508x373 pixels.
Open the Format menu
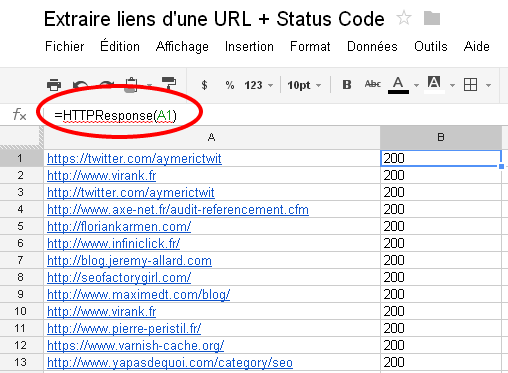[310, 46]
